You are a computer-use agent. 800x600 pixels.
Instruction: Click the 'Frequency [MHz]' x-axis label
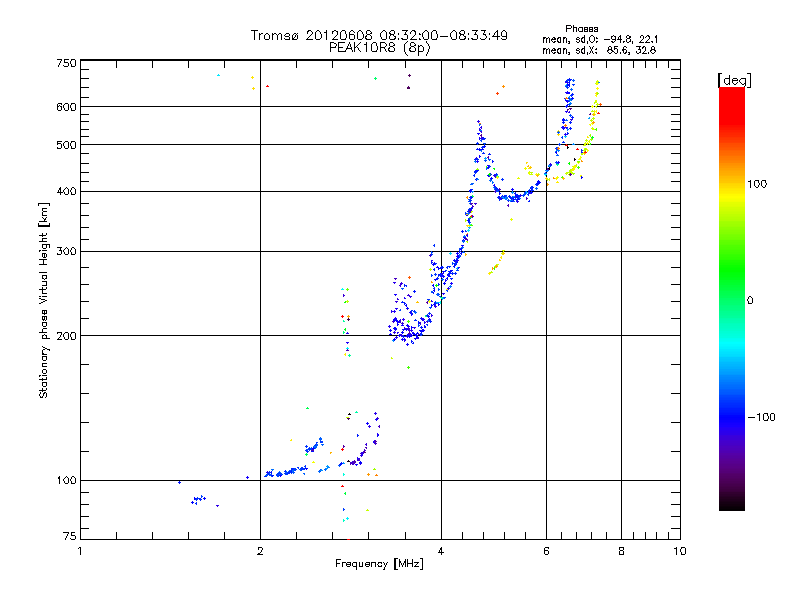coord(379,564)
